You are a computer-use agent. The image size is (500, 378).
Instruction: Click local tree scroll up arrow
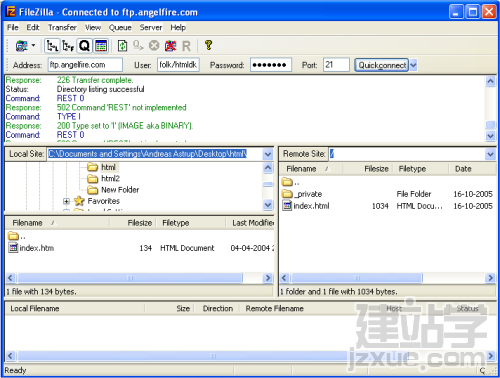coord(268,167)
